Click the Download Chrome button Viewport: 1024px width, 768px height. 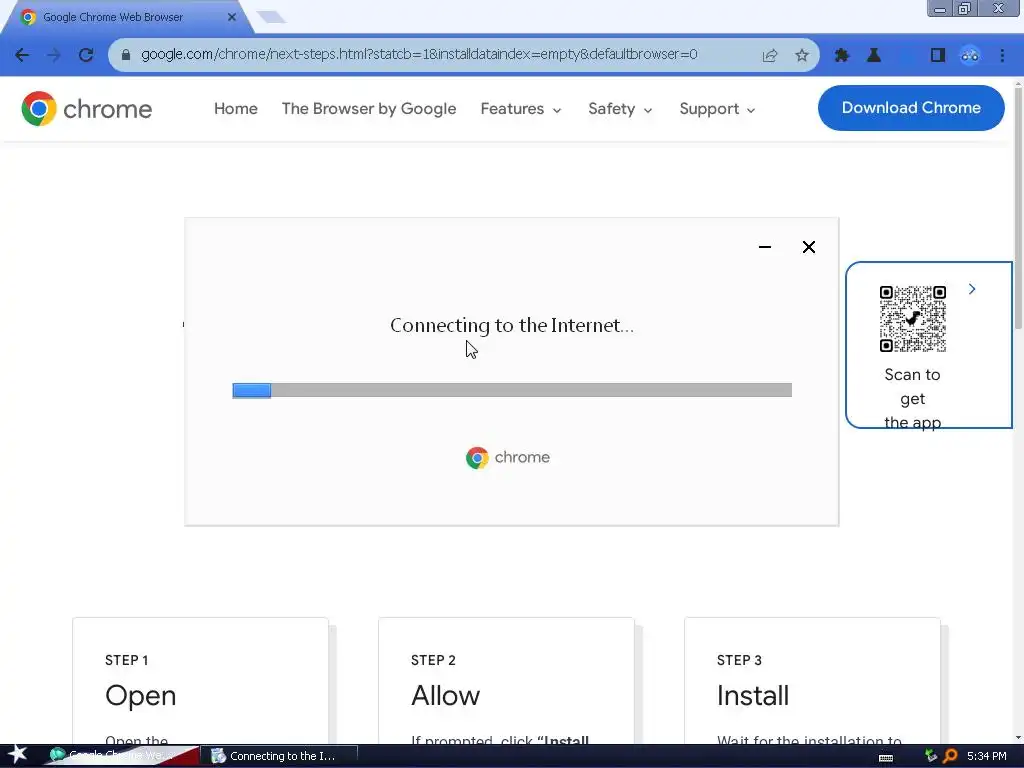(x=911, y=108)
